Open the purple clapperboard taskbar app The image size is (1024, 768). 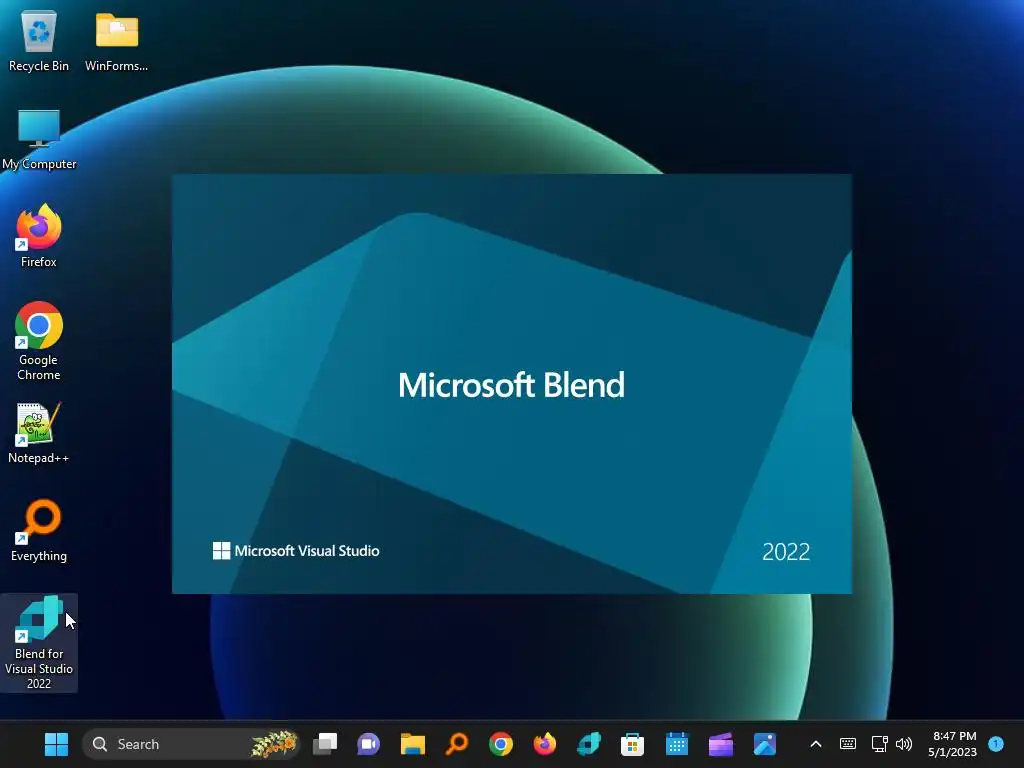pyautogui.click(x=721, y=744)
